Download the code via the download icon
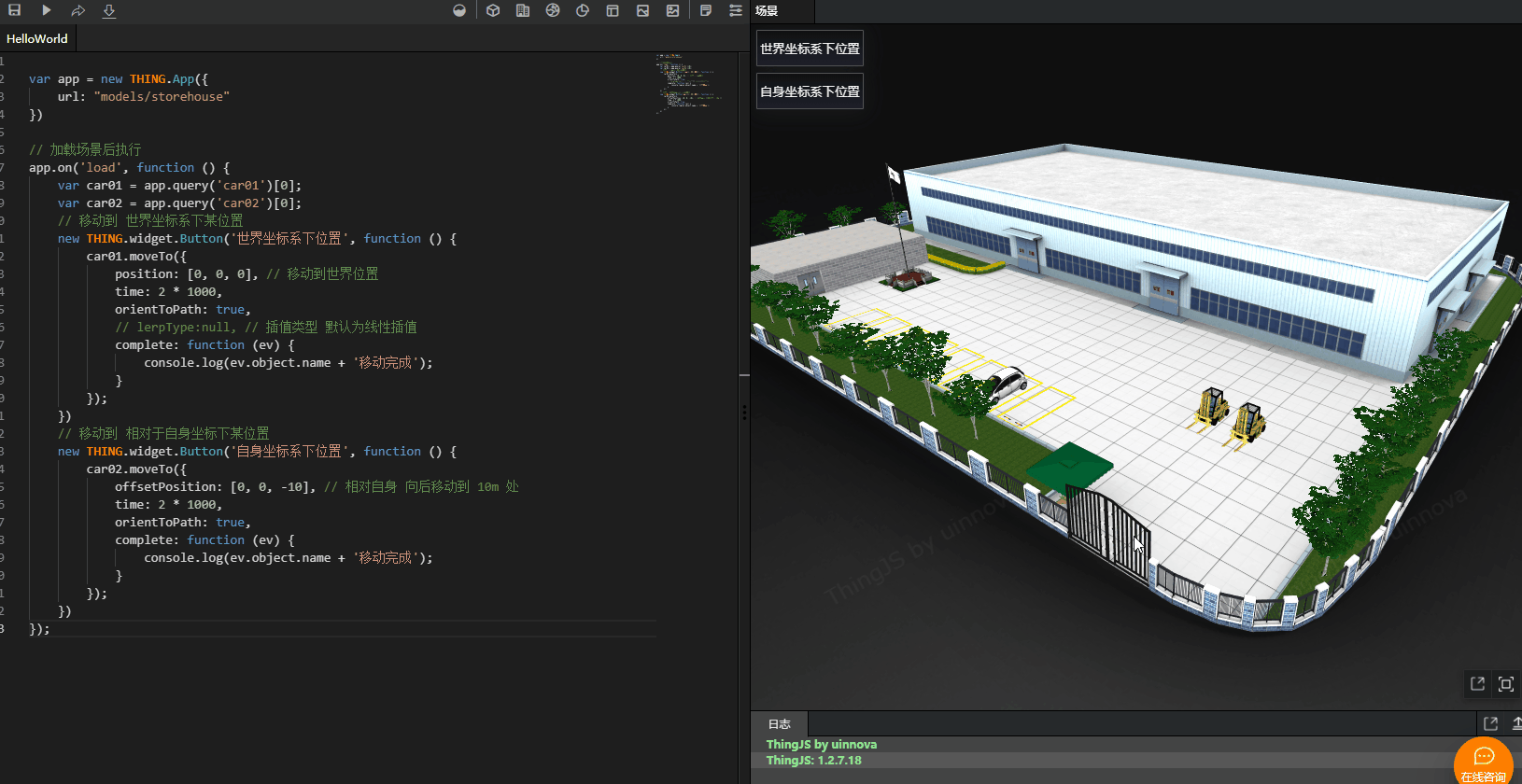Viewport: 1522px width, 784px height. [x=109, y=10]
